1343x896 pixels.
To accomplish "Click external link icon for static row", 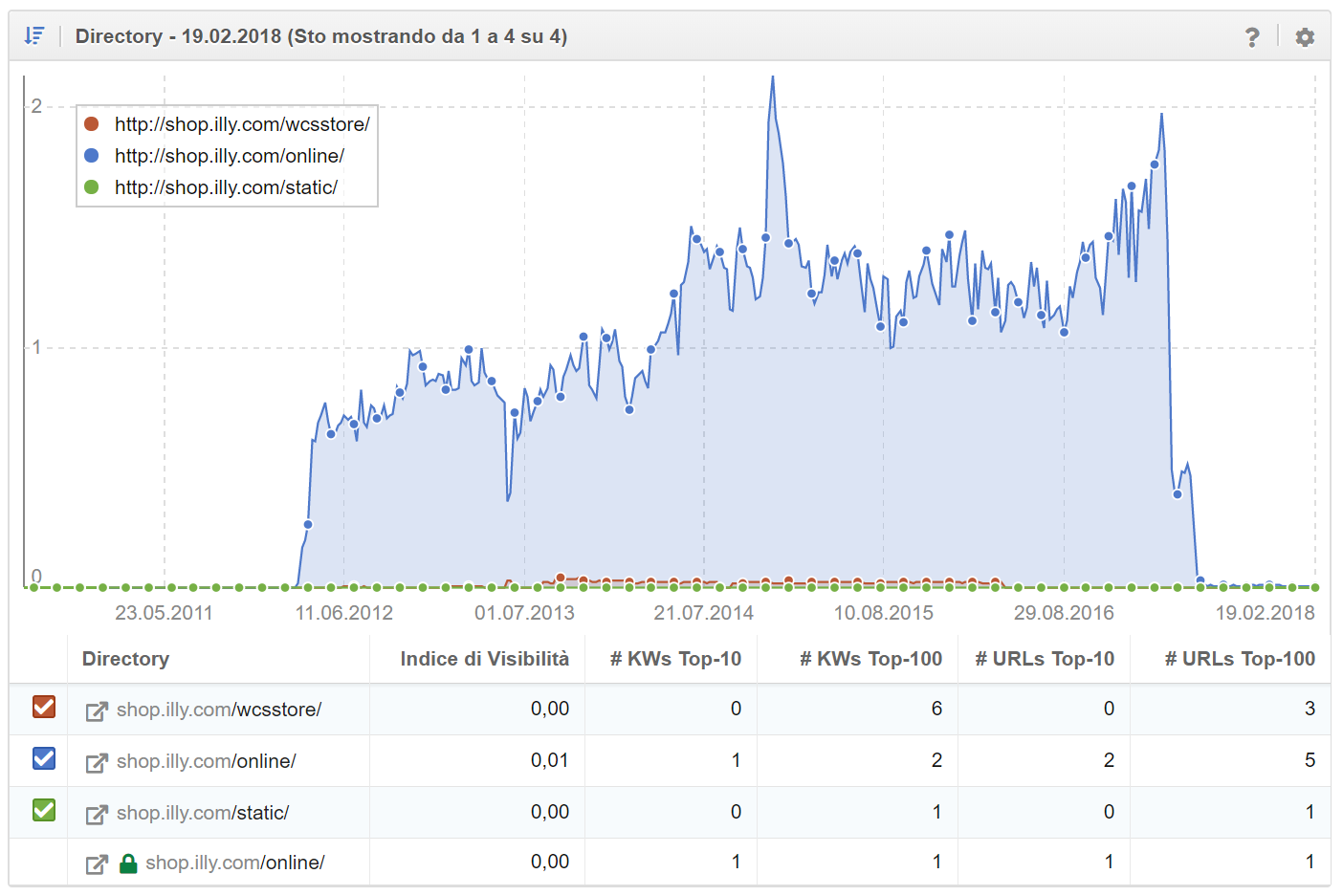I will [x=97, y=814].
